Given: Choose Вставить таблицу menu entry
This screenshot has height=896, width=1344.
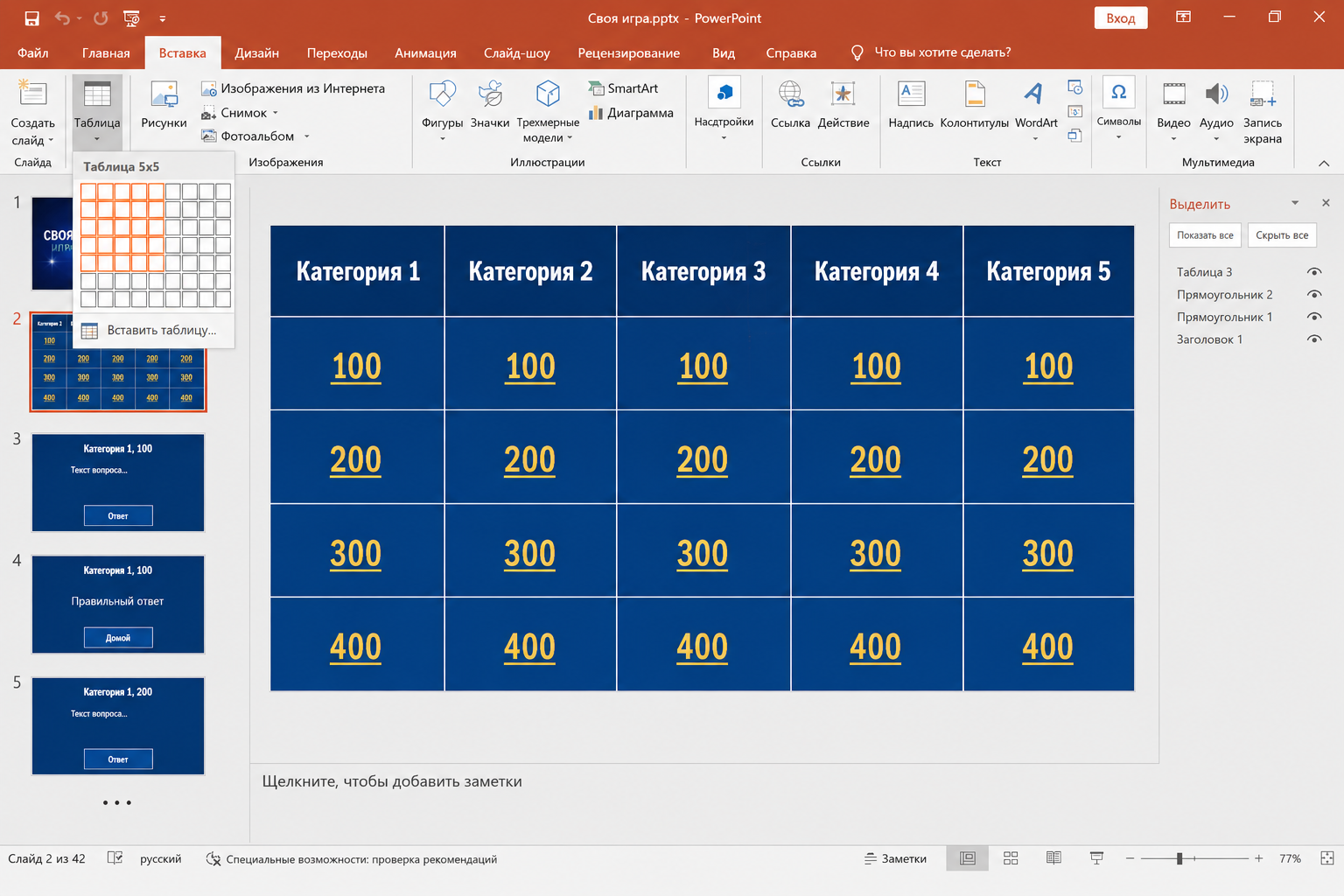Looking at the screenshot, I should pyautogui.click(x=153, y=331).
